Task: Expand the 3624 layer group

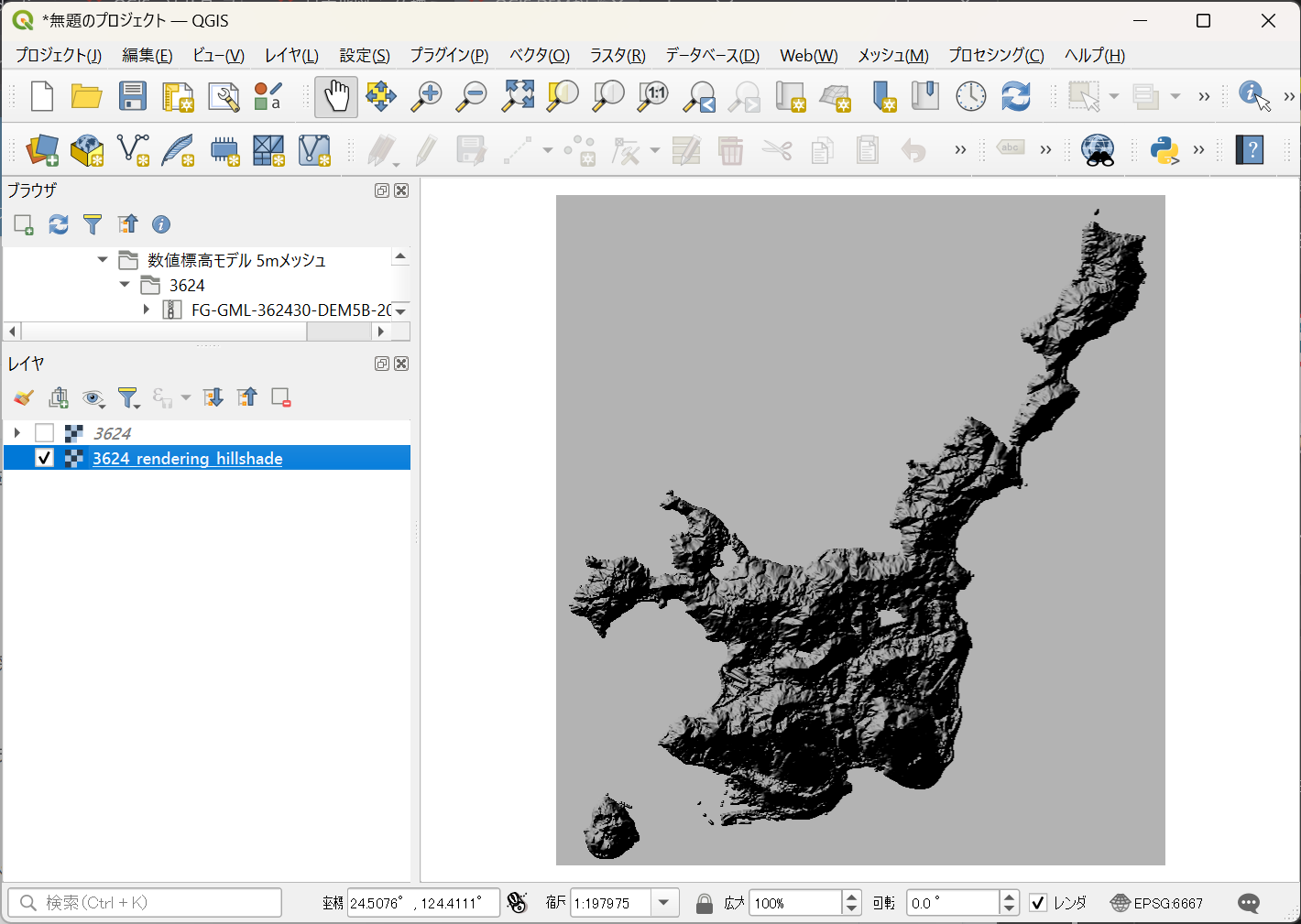Action: tap(16, 433)
